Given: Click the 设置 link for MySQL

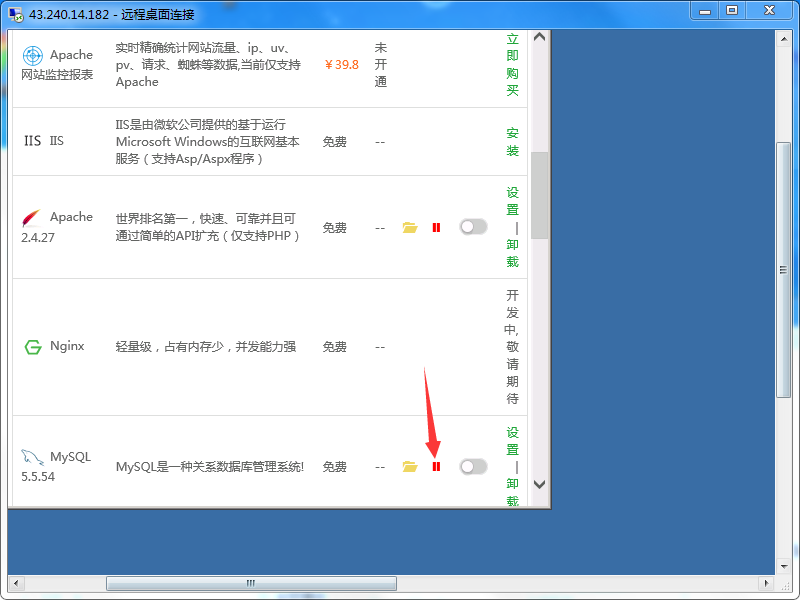Looking at the screenshot, I should pos(512,441).
